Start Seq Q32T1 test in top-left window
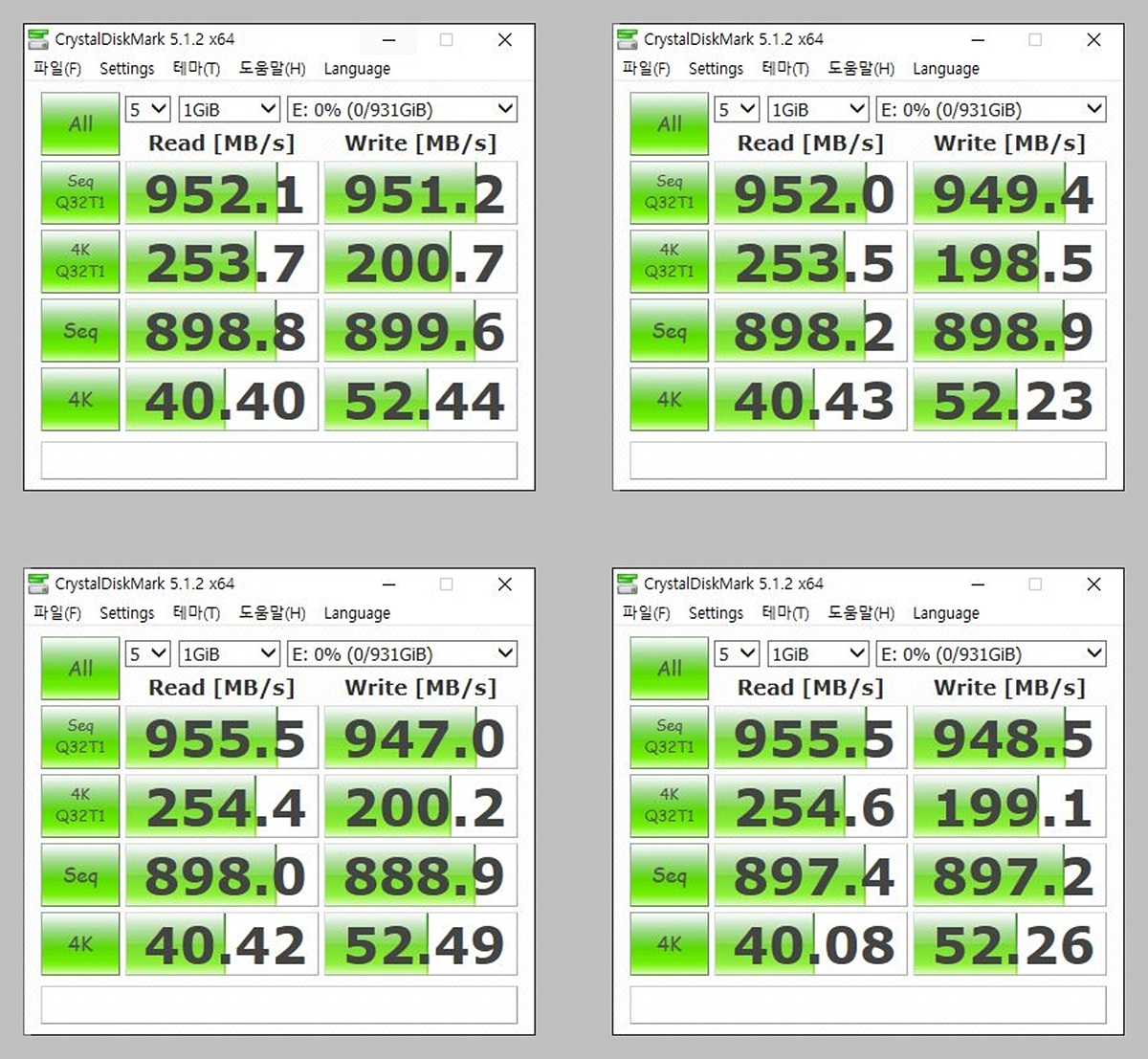The height and width of the screenshot is (1059, 1148). pyautogui.click(x=80, y=192)
